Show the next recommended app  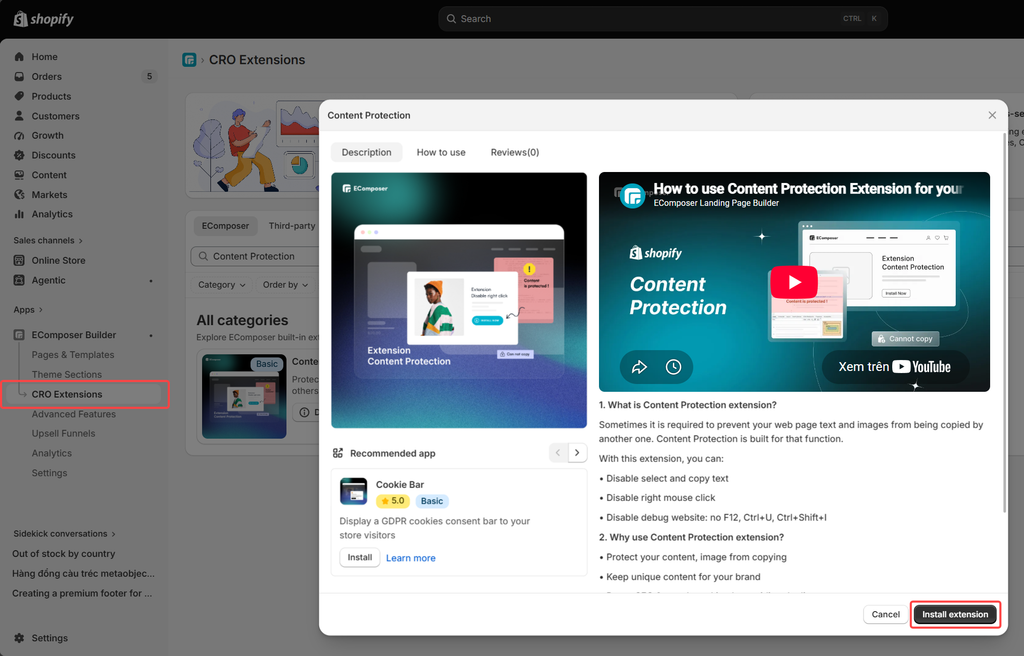click(577, 453)
